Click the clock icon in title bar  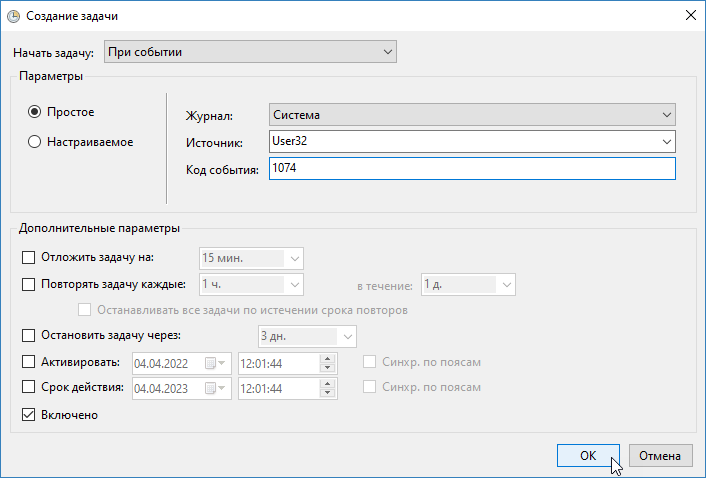pos(12,16)
